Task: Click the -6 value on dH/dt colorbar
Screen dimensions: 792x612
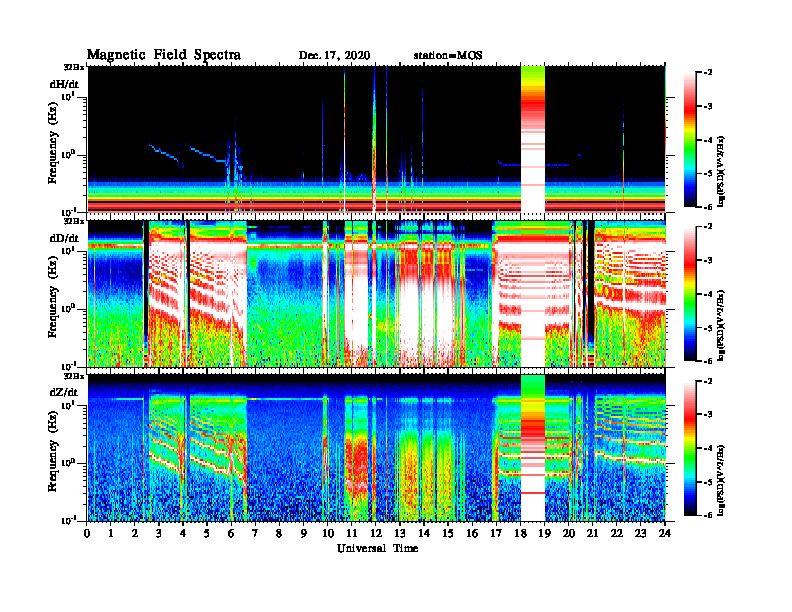Action: coord(708,207)
